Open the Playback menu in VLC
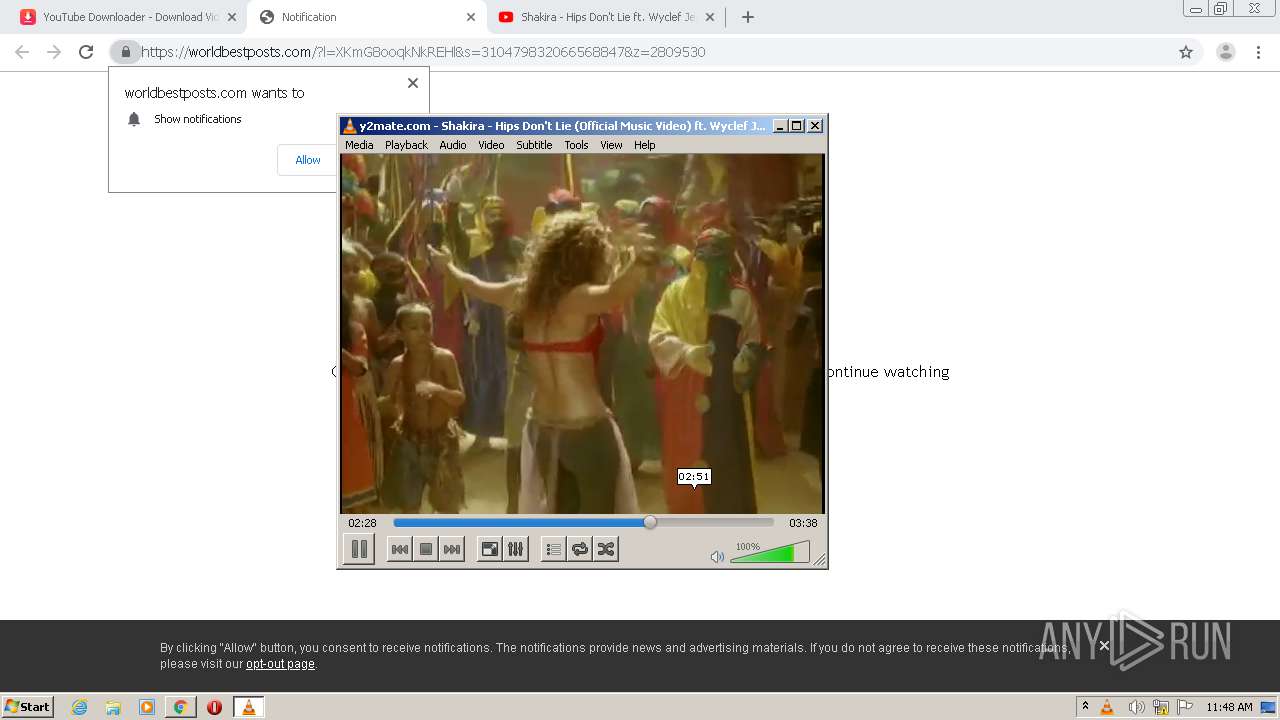Viewport: 1280px width, 720px height. (x=406, y=145)
